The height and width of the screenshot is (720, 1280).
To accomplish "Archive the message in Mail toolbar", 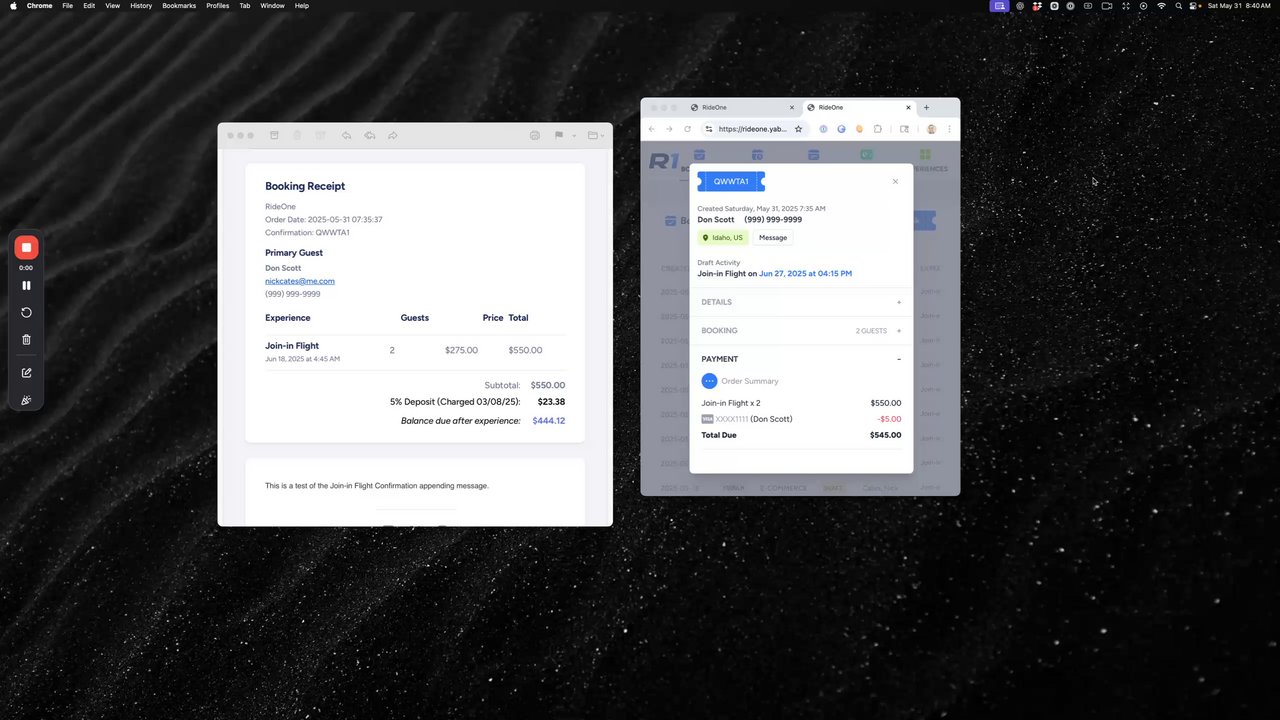I will point(274,135).
